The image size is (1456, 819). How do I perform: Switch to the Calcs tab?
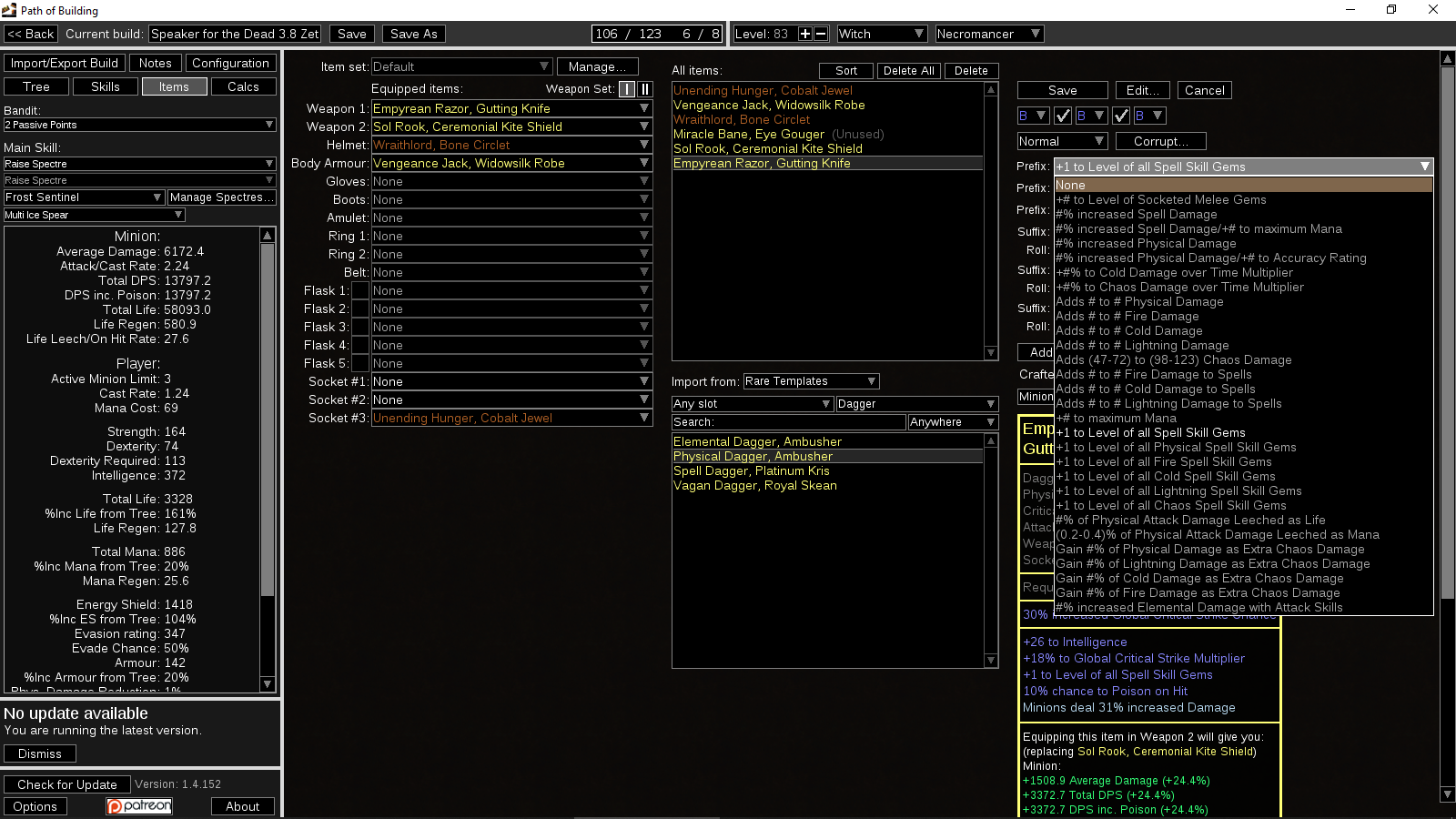pos(243,86)
